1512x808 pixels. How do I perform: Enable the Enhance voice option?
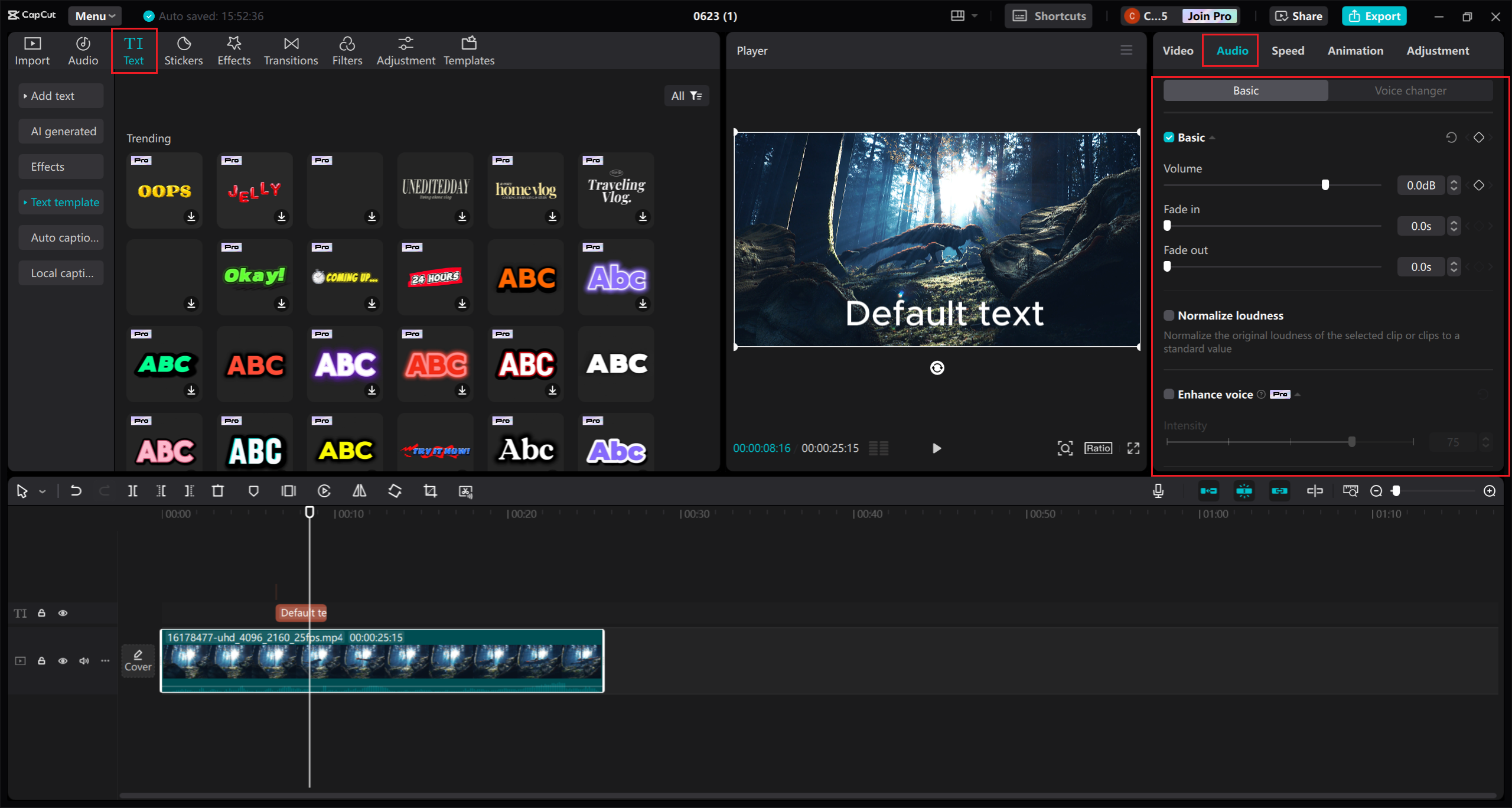tap(1169, 394)
